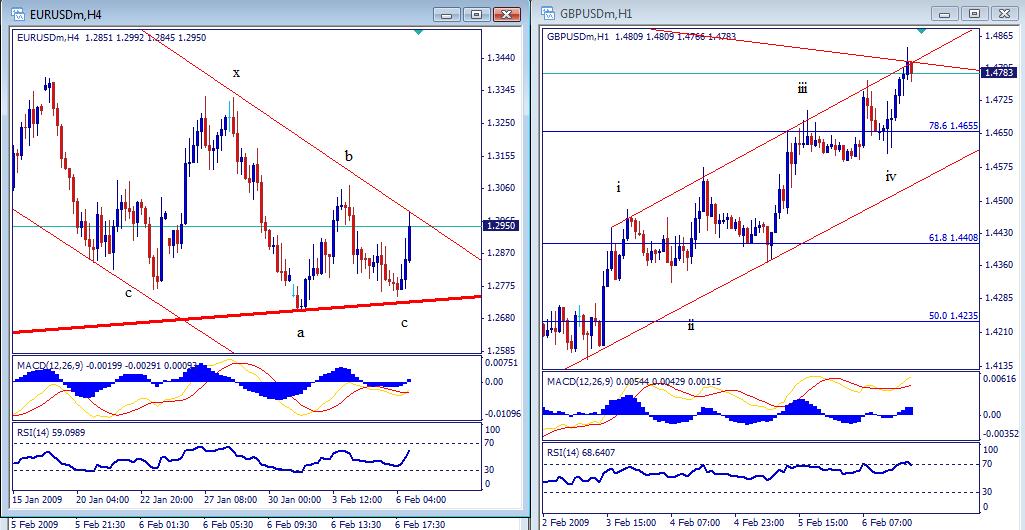
Task: Click the GBPUSDm,H1 window title bar chart icon
Action: (548, 14)
